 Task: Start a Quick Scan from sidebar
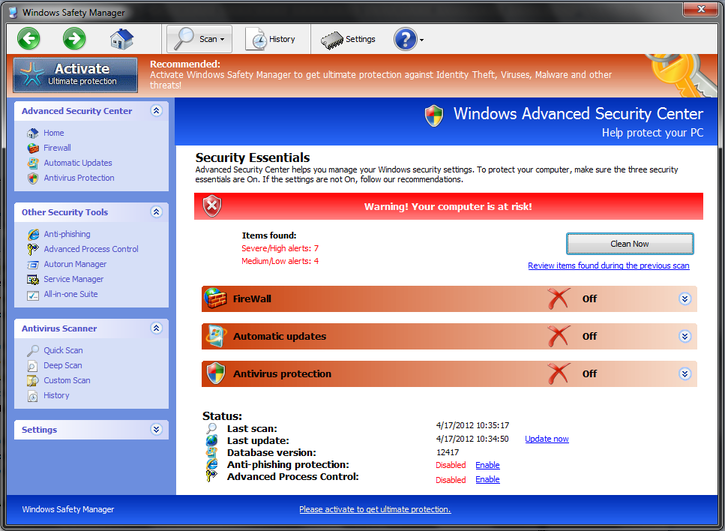click(x=63, y=350)
